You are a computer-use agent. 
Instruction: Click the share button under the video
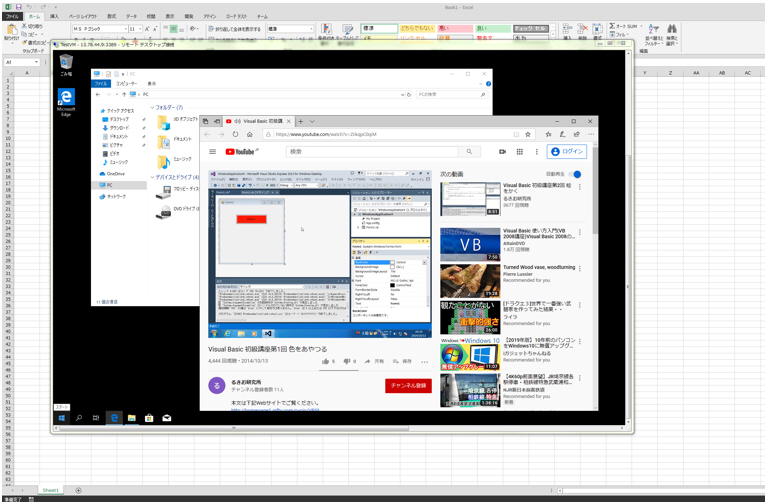pos(374,361)
